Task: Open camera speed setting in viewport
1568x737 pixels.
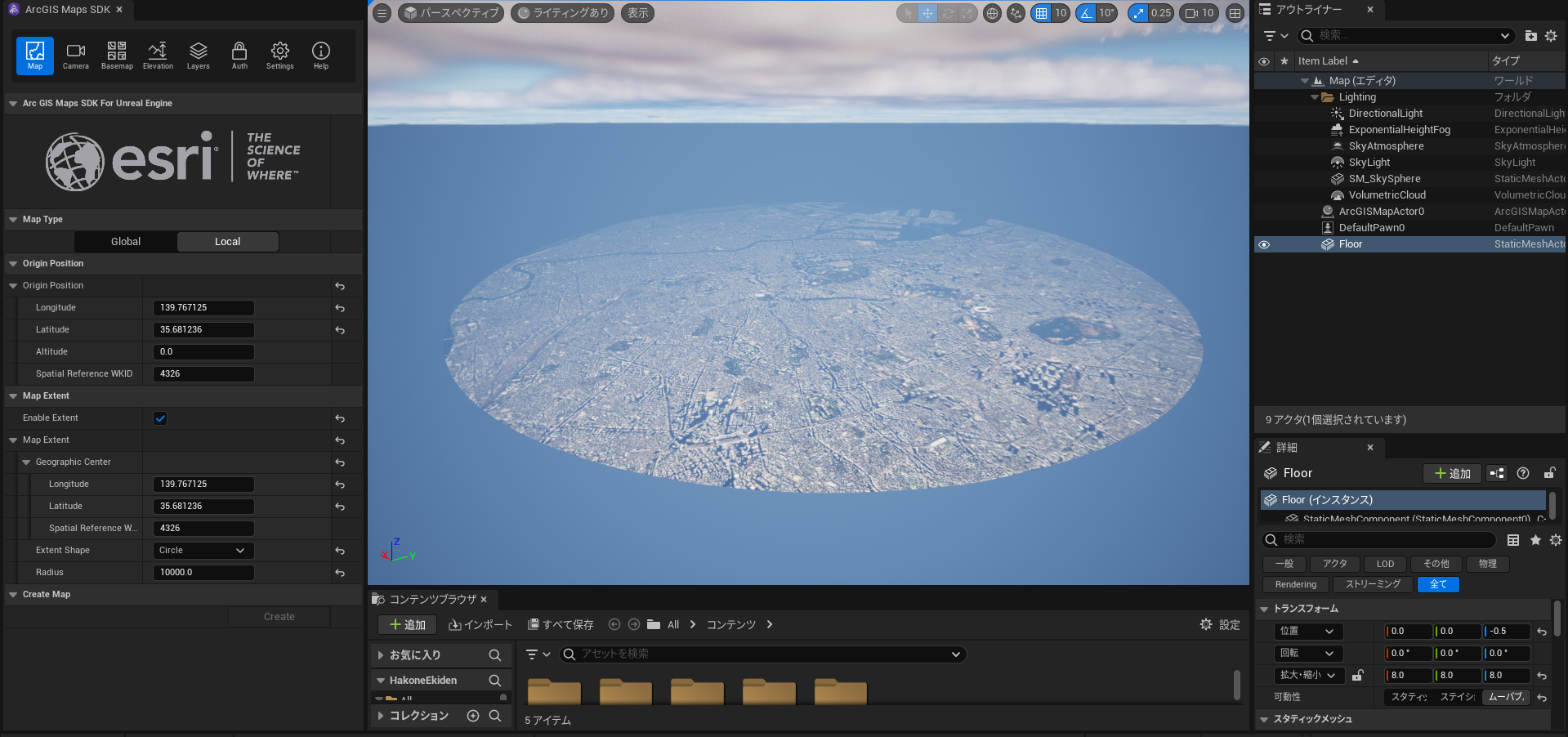Action: pos(1199,13)
